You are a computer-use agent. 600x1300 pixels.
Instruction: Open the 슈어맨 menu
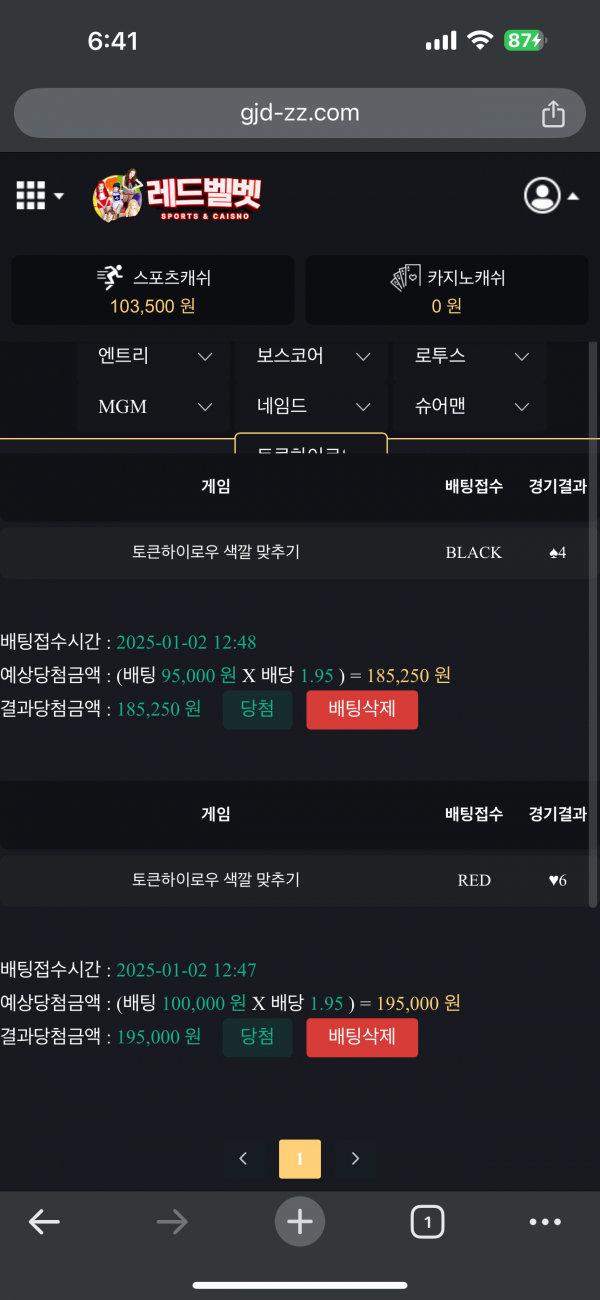471,407
